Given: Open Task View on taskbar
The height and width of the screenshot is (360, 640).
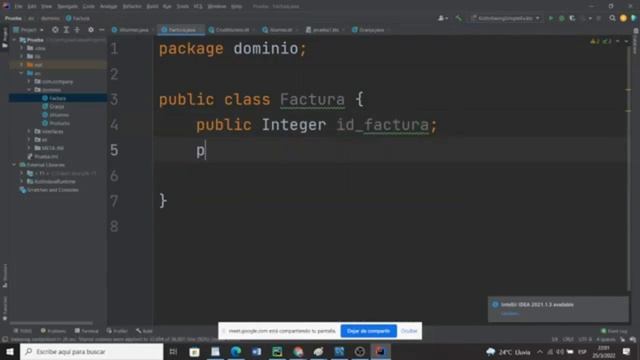Looking at the screenshot, I should pos(173,351).
